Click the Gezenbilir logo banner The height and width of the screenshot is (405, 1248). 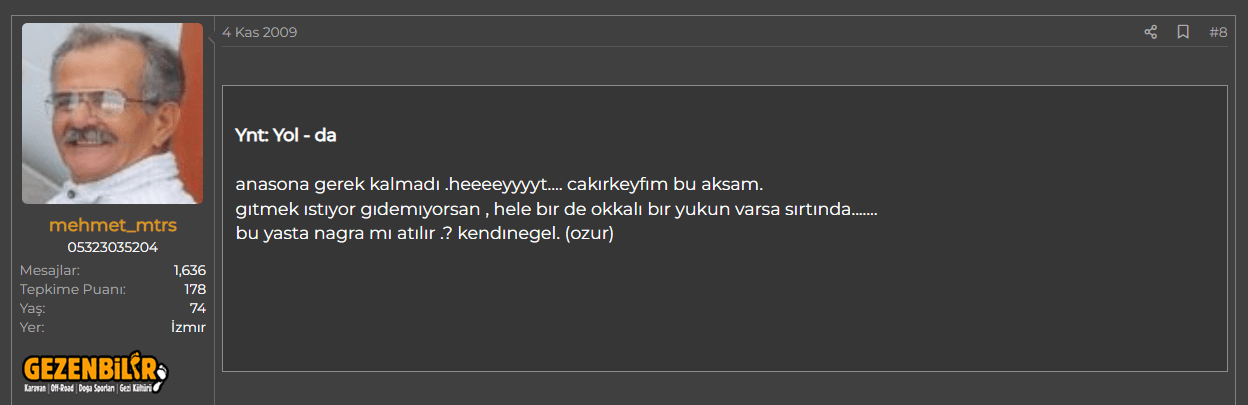click(95, 371)
